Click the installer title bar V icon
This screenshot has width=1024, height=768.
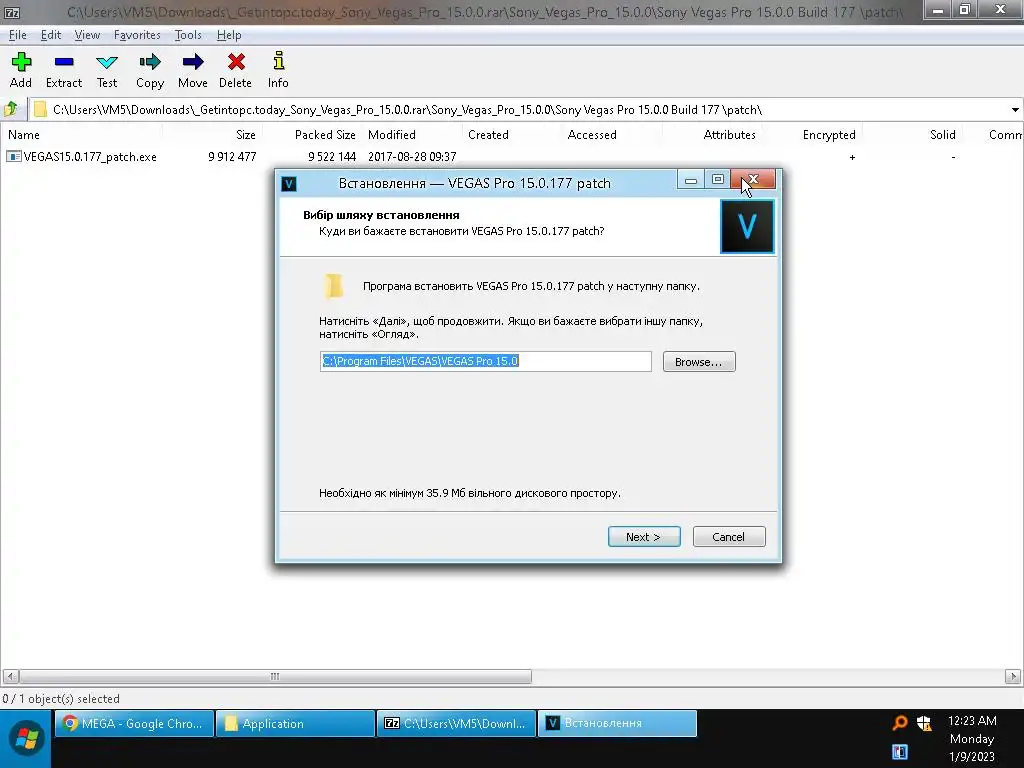[289, 184]
